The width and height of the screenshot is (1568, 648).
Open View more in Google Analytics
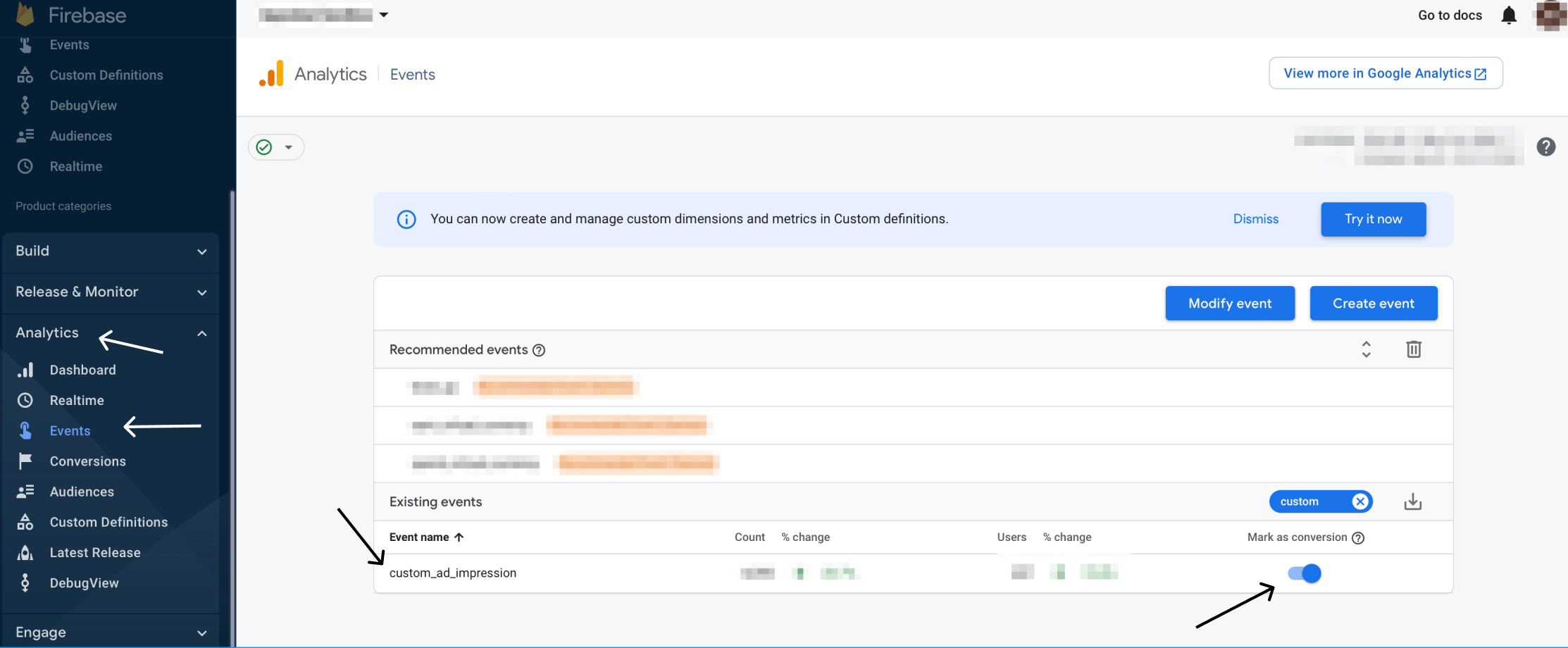[1385, 73]
